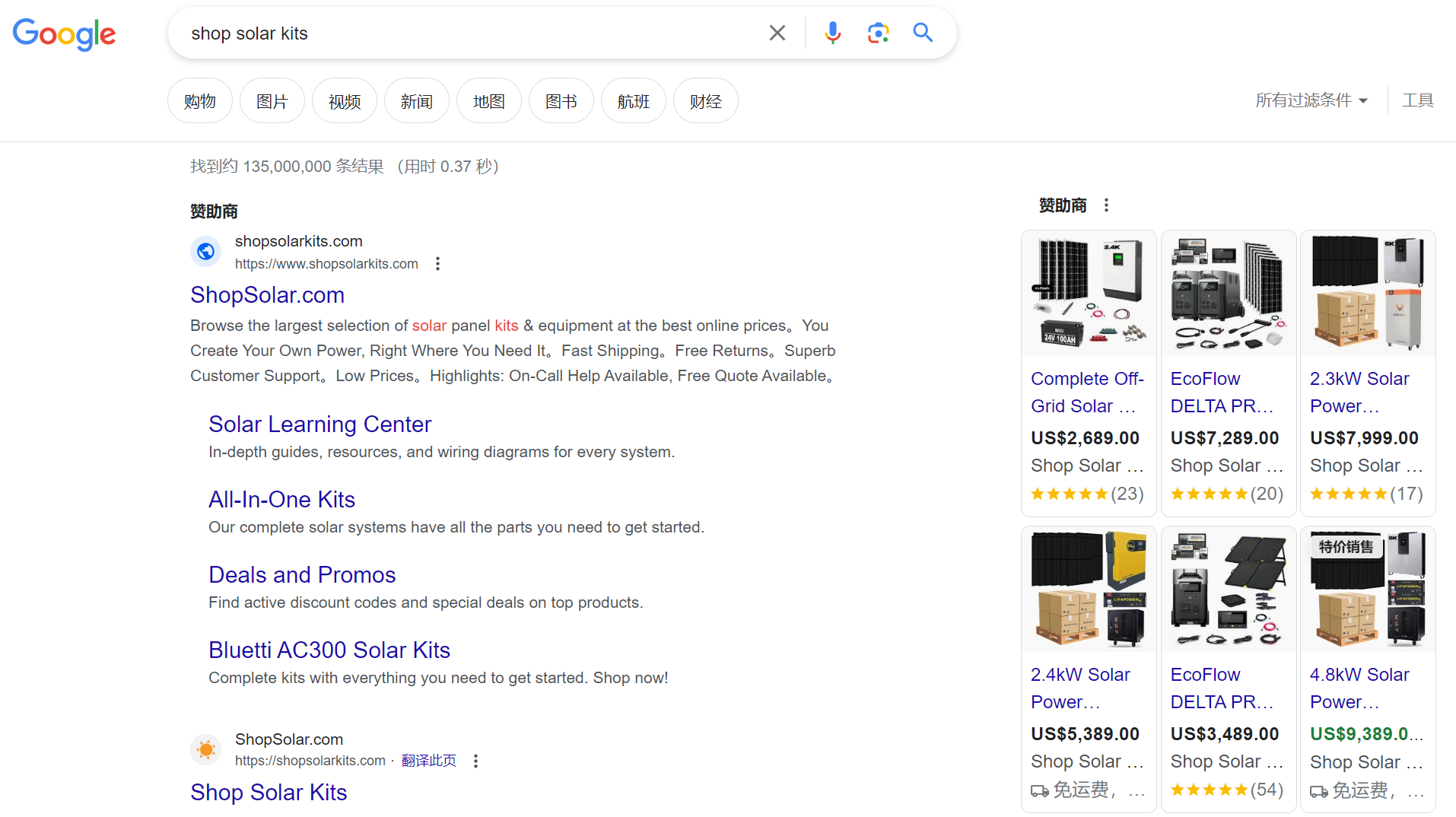Open the Solar Learning Center sitelink
Screen dimensions: 1456x817
319,424
